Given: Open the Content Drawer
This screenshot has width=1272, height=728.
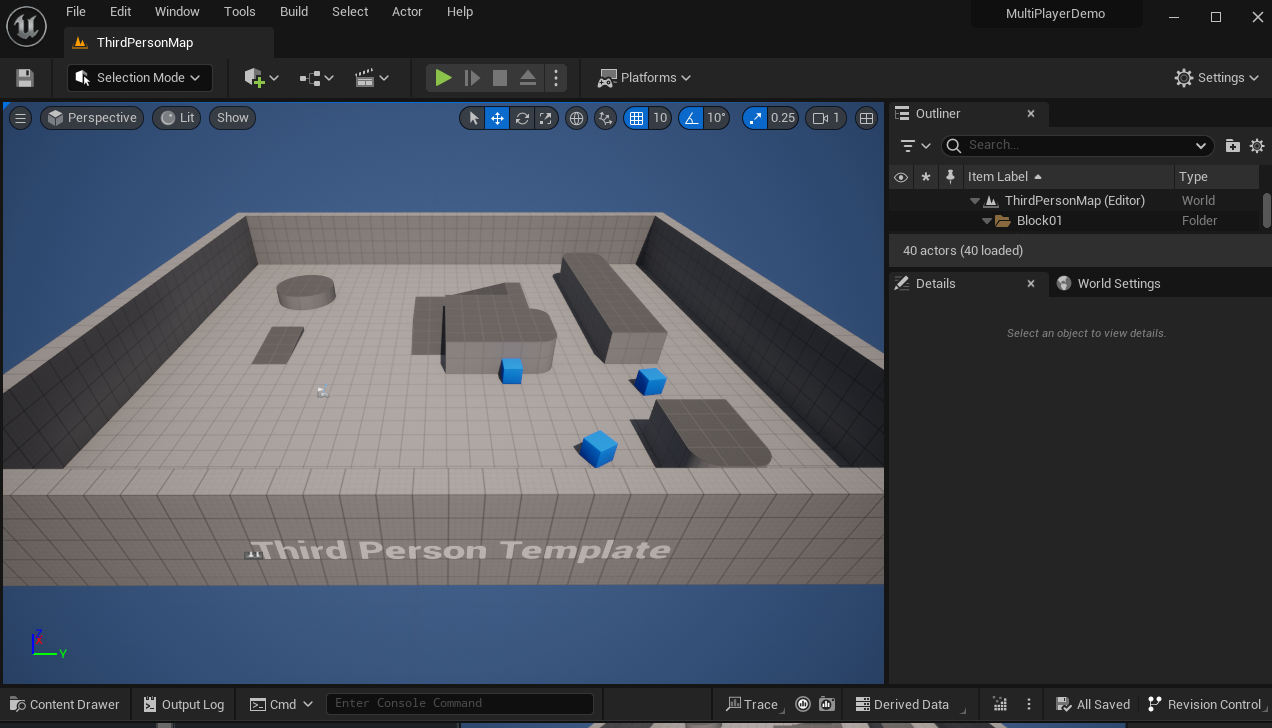Looking at the screenshot, I should coord(65,704).
